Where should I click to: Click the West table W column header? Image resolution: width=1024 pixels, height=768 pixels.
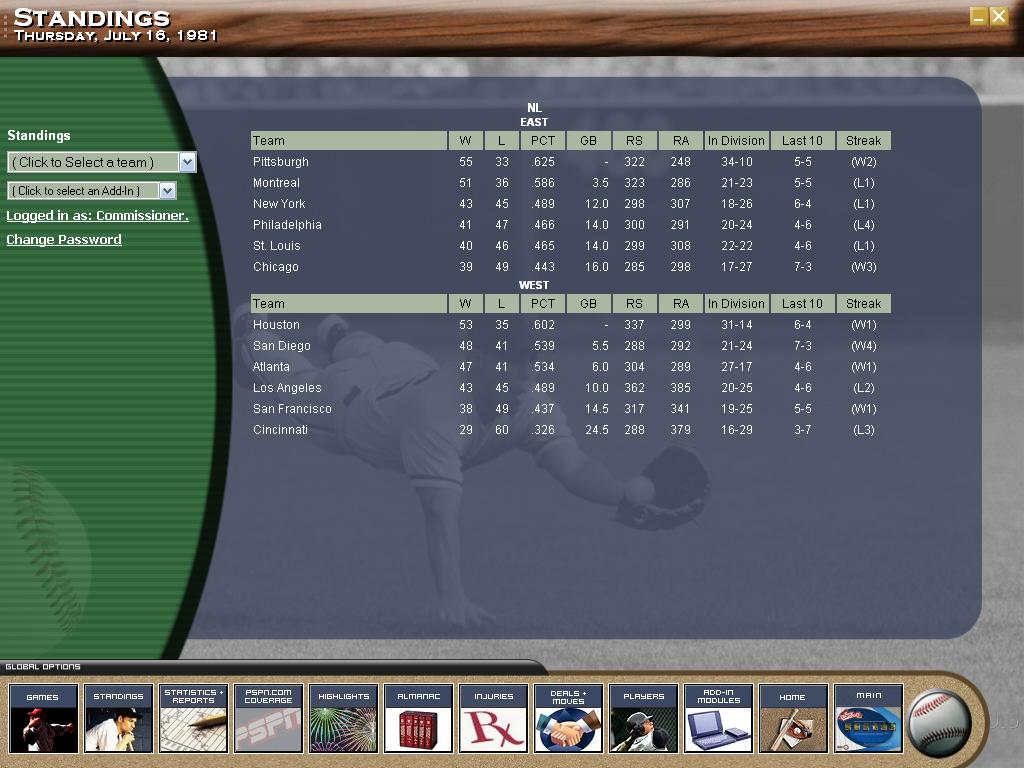pyautogui.click(x=465, y=304)
